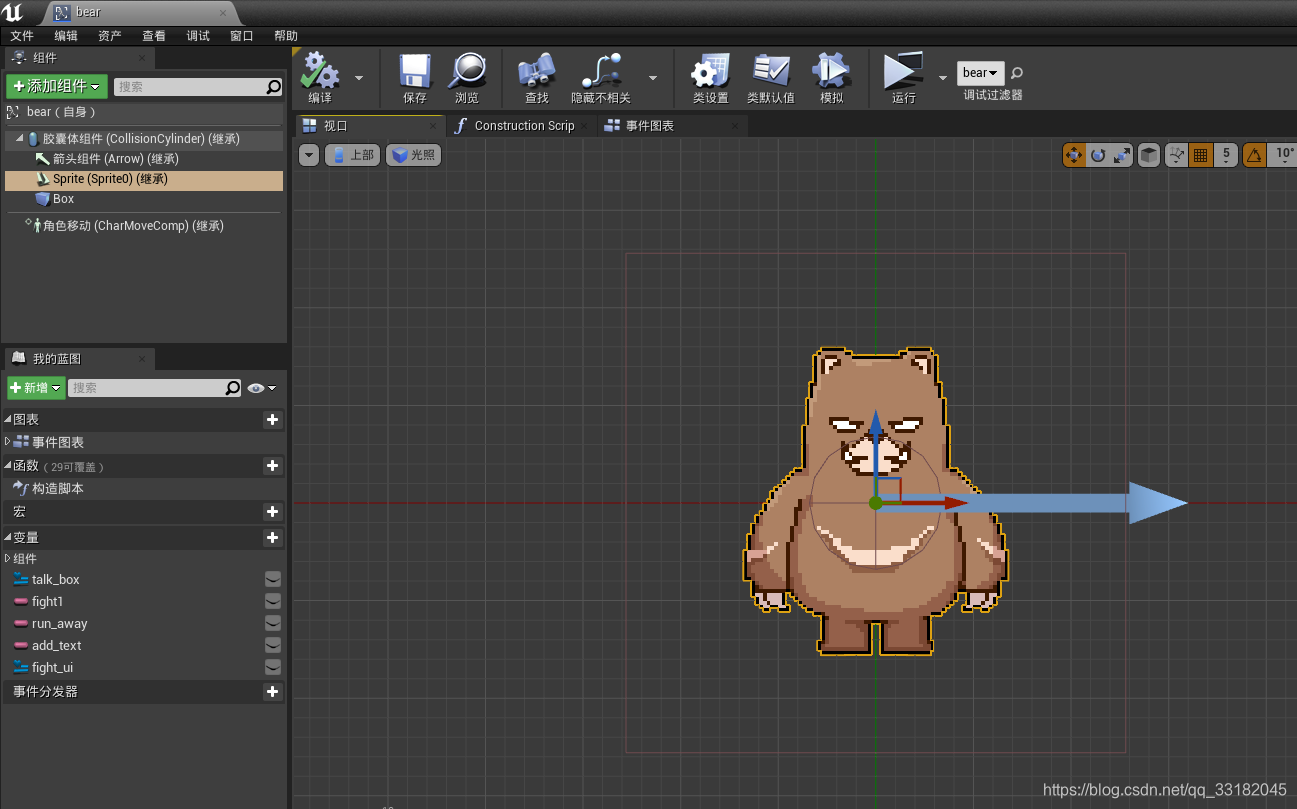The height and width of the screenshot is (809, 1297).
Task: Click the plus button beside 变量 section
Action: pyautogui.click(x=272, y=538)
